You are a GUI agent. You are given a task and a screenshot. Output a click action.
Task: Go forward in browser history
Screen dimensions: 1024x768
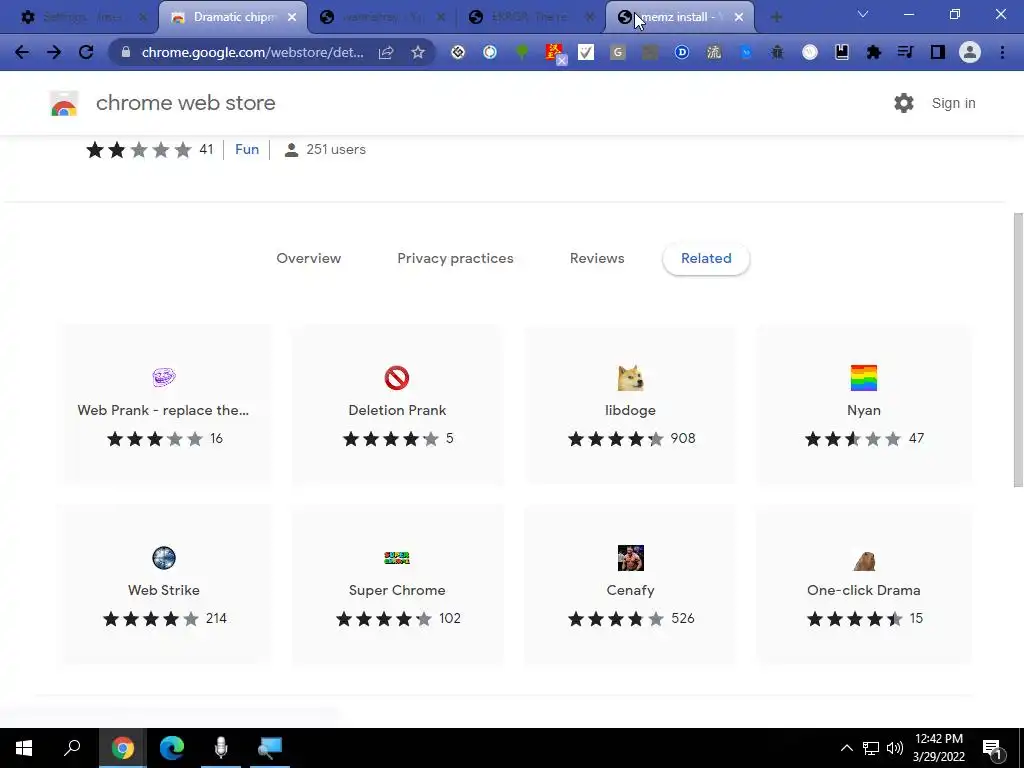click(54, 52)
